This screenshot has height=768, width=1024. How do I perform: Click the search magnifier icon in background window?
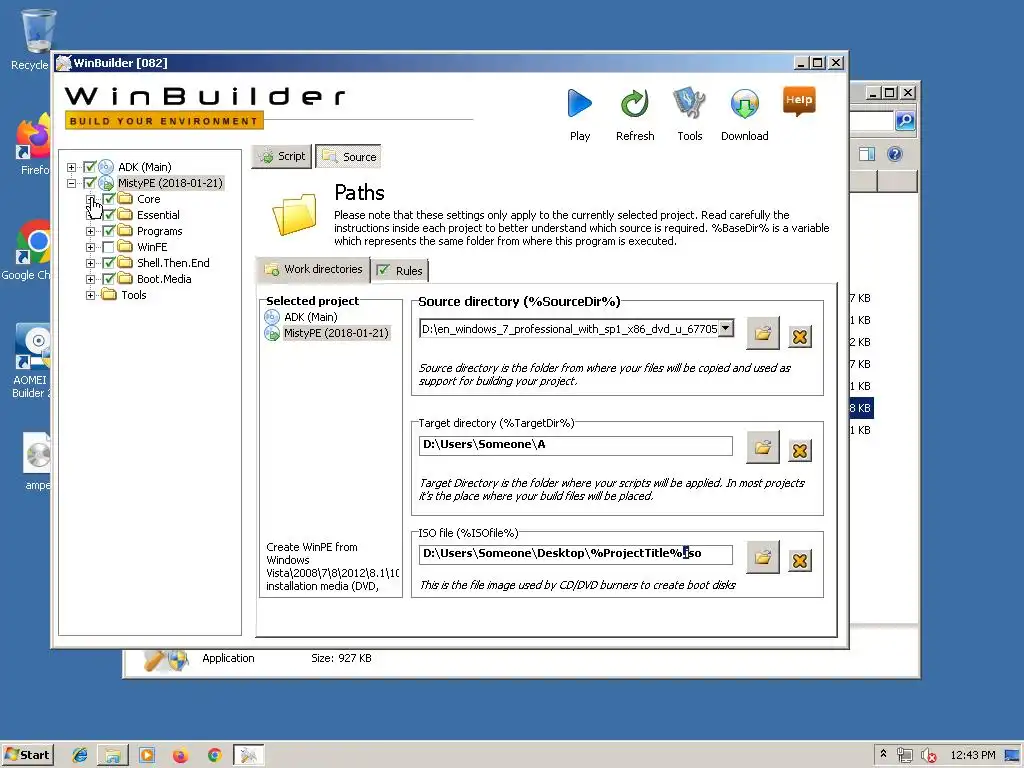[x=905, y=120]
